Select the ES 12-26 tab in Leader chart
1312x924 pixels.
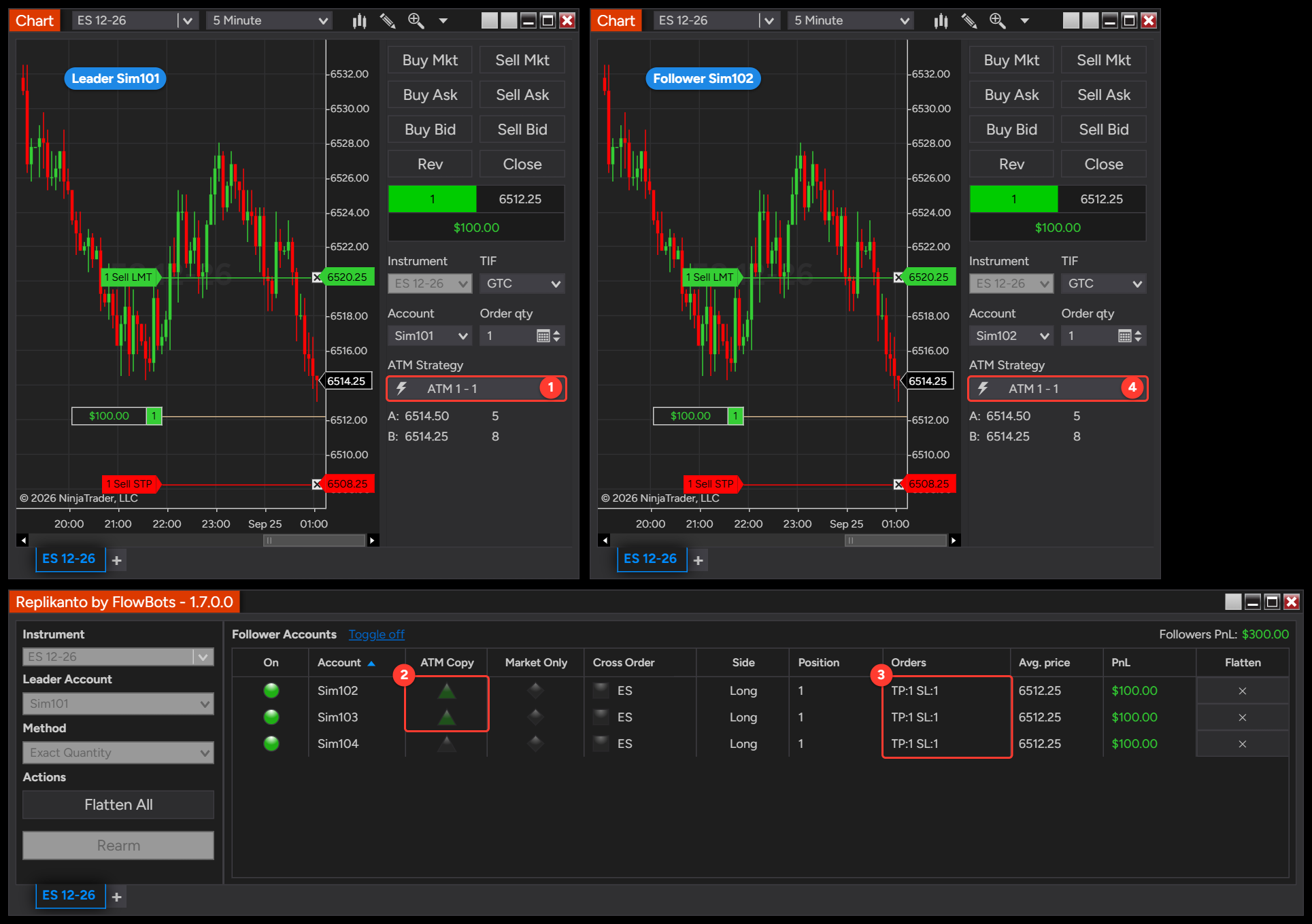pos(69,559)
